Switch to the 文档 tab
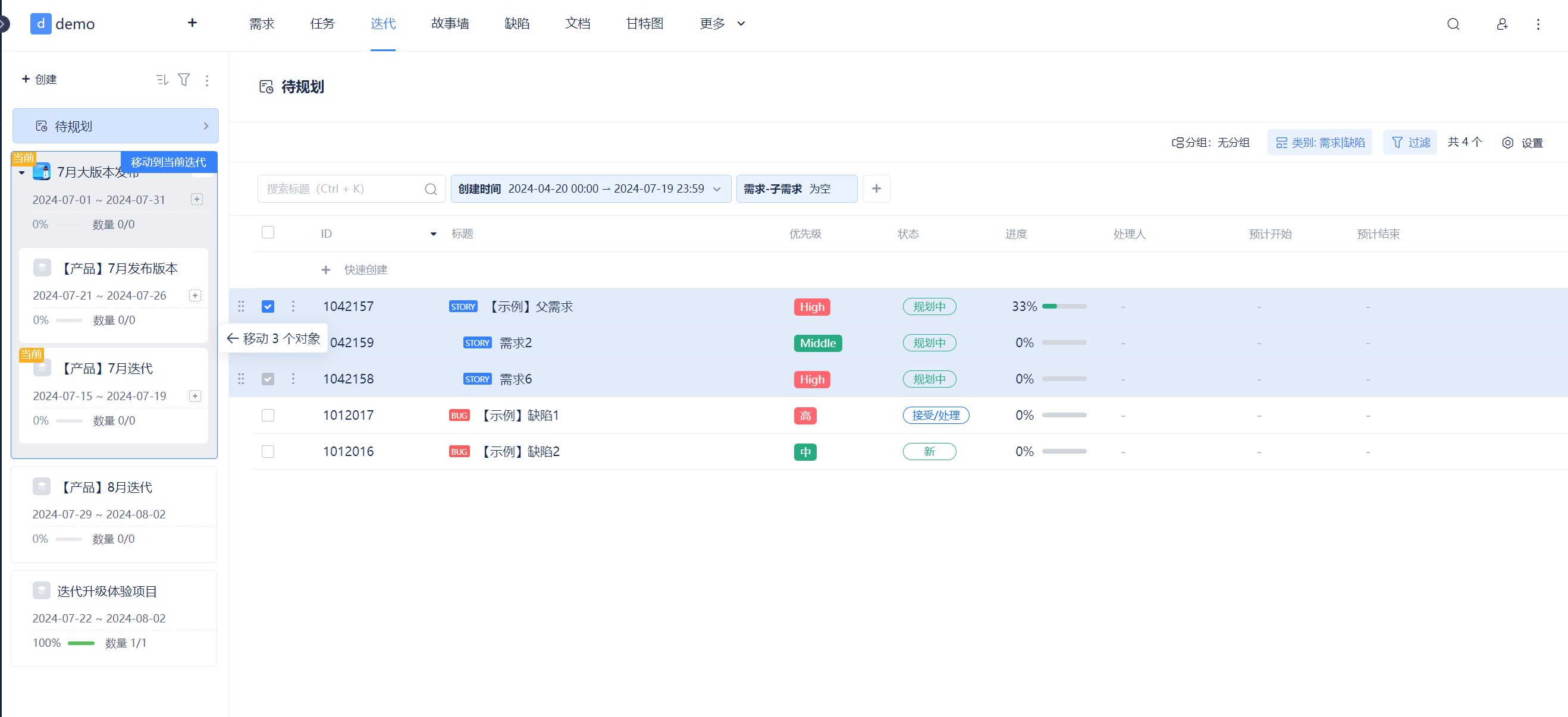 (x=577, y=24)
